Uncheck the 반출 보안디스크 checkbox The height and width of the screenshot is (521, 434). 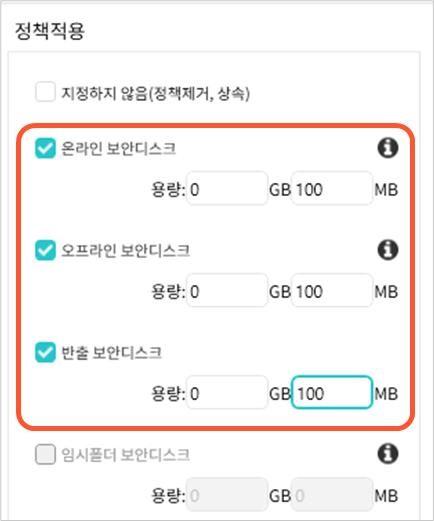[45, 352]
